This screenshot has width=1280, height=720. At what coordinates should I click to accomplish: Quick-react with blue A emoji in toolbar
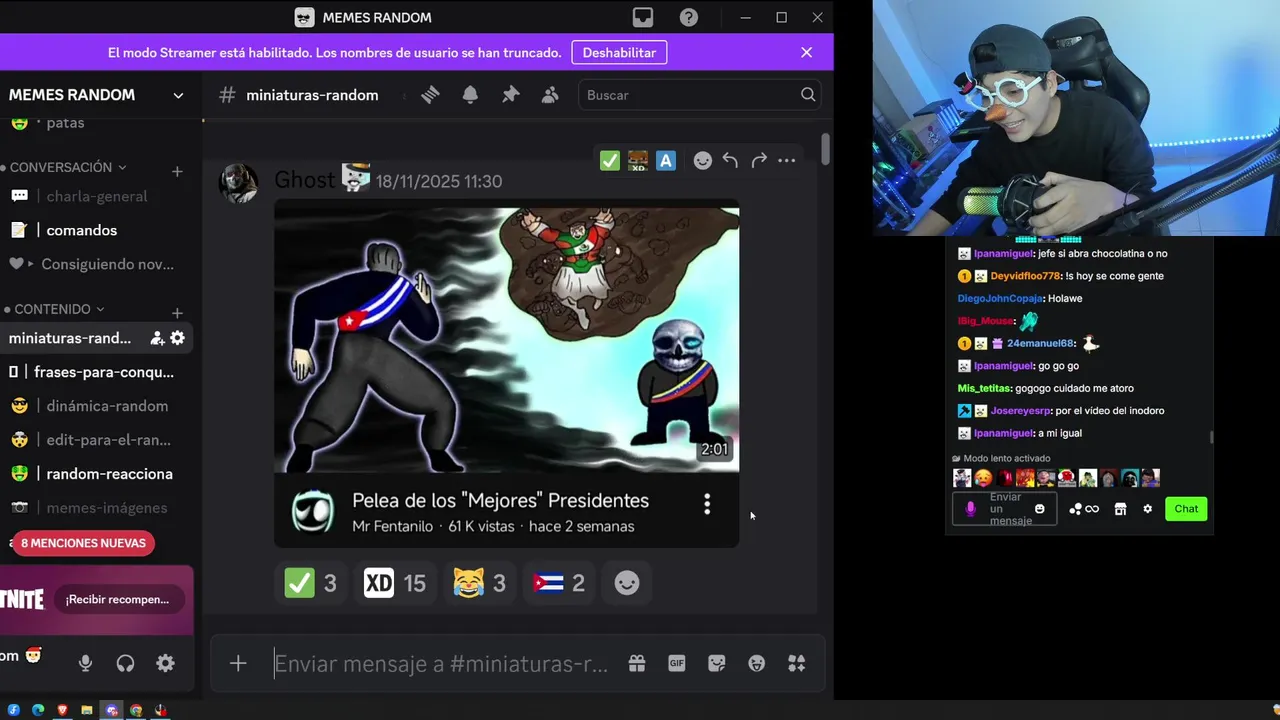666,160
